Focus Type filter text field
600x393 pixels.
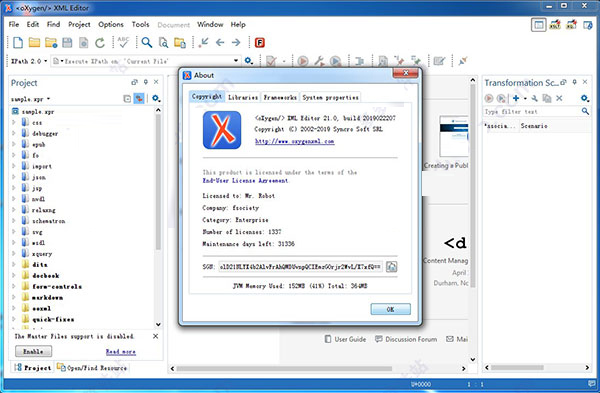pyautogui.click(x=531, y=111)
